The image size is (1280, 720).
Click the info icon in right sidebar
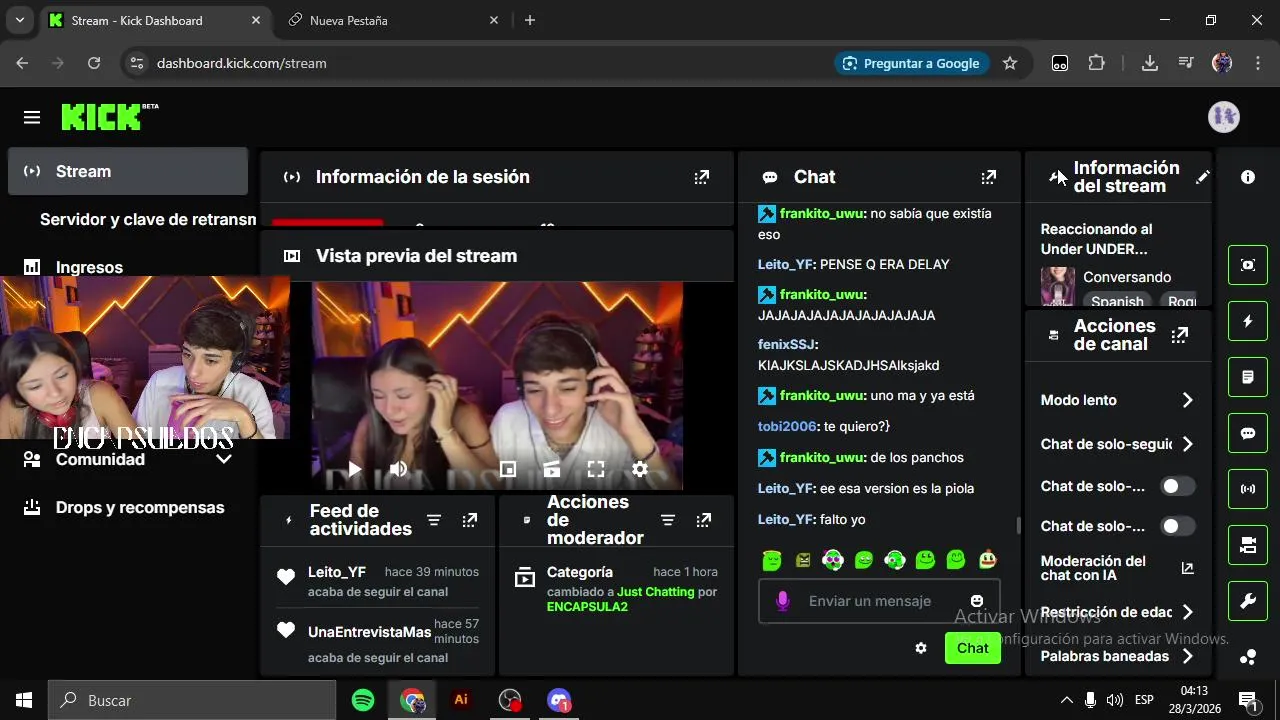pos(1248,177)
